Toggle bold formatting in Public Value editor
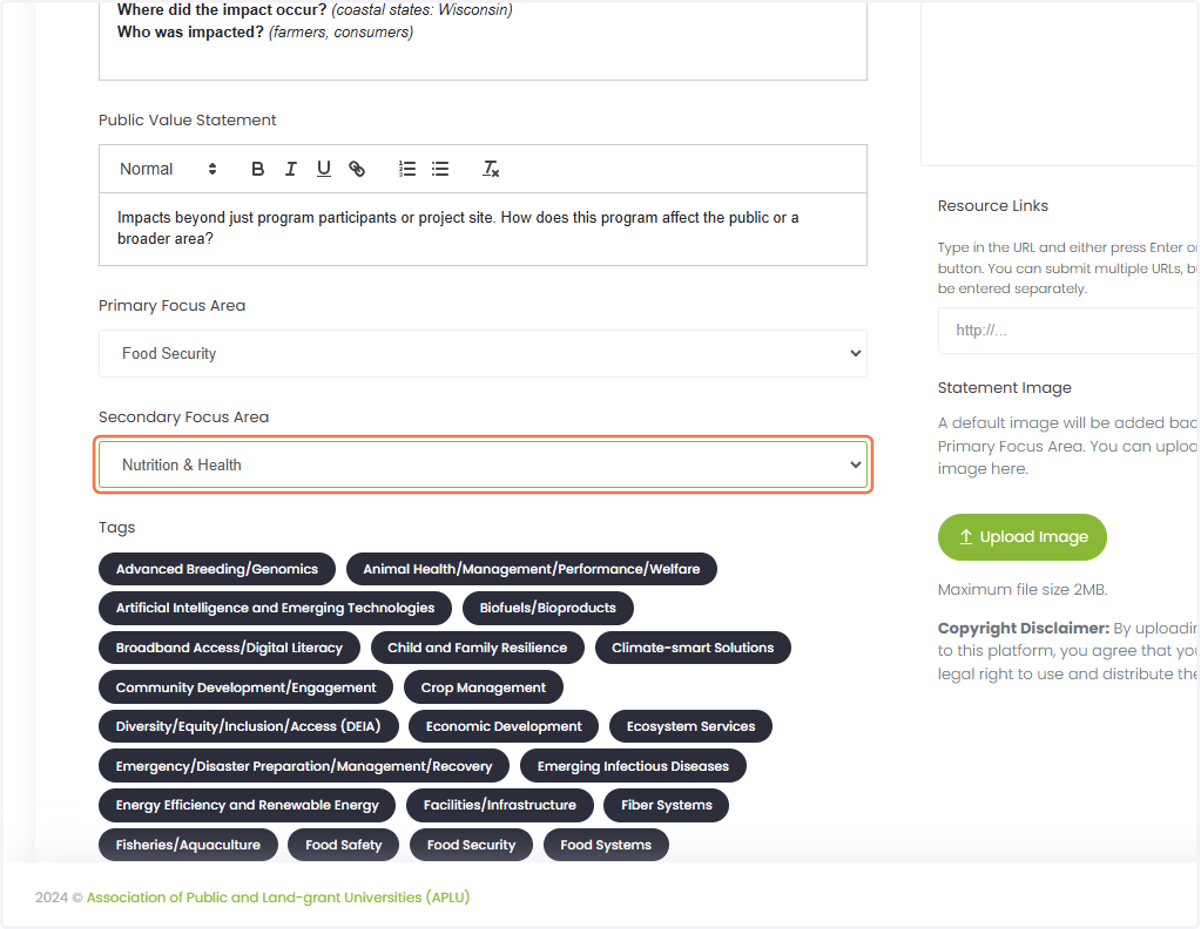 click(x=257, y=169)
